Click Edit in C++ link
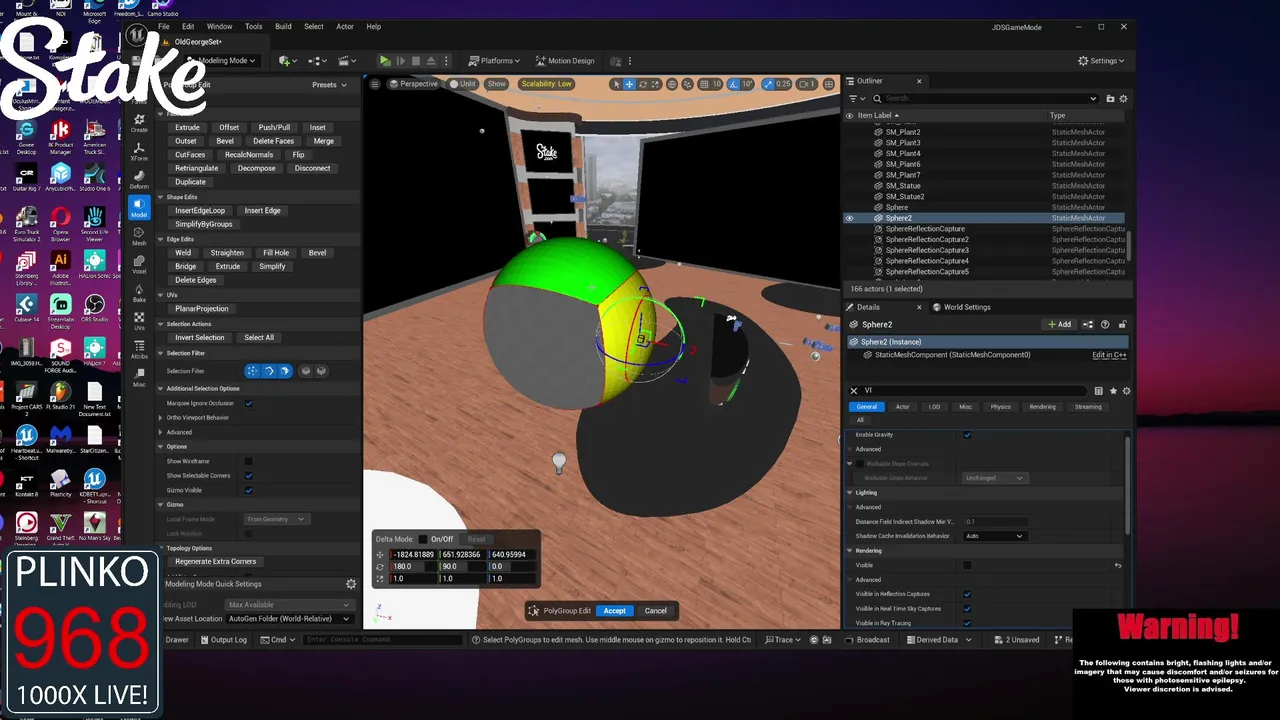The image size is (1280, 720). coord(1109,355)
